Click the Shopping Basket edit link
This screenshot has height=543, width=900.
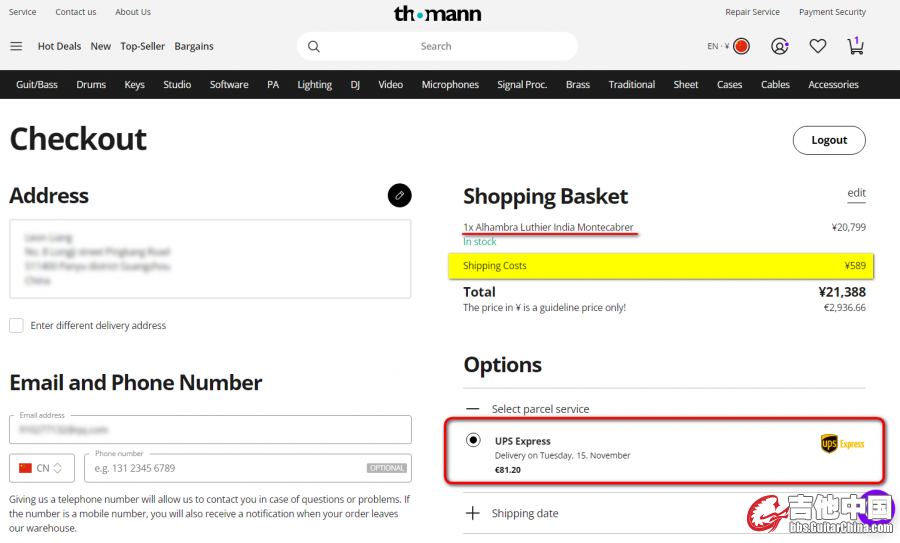pos(856,193)
